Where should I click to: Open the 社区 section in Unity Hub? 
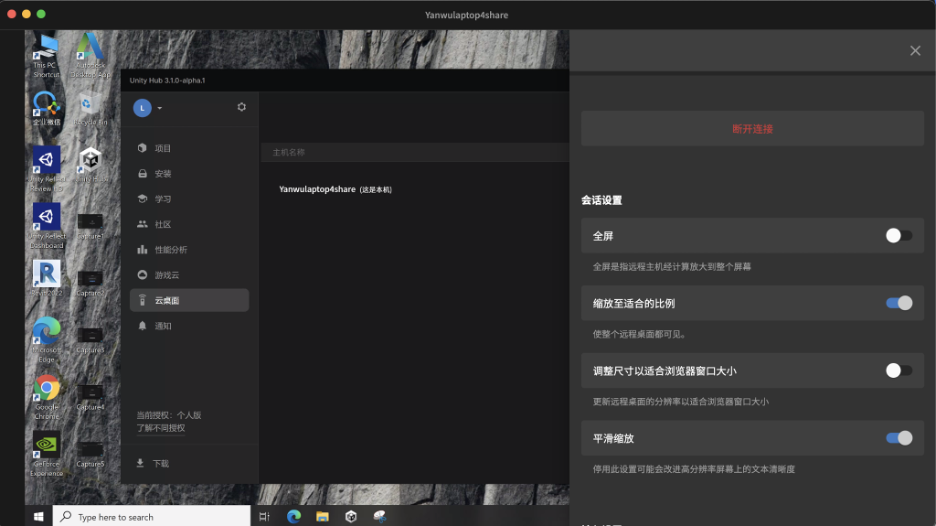tap(189, 224)
